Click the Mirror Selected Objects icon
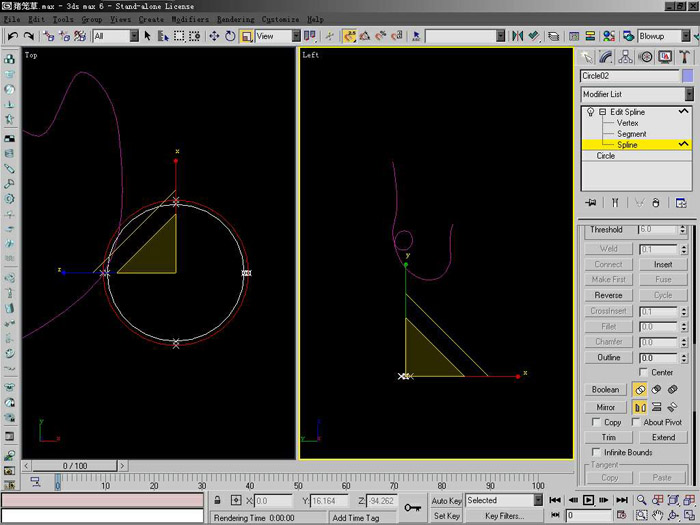Image resolution: width=700 pixels, height=525 pixels. (x=517, y=36)
